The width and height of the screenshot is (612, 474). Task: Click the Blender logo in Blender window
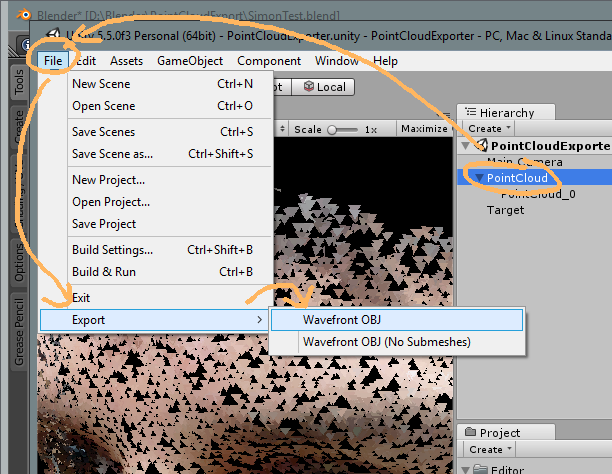(24, 15)
